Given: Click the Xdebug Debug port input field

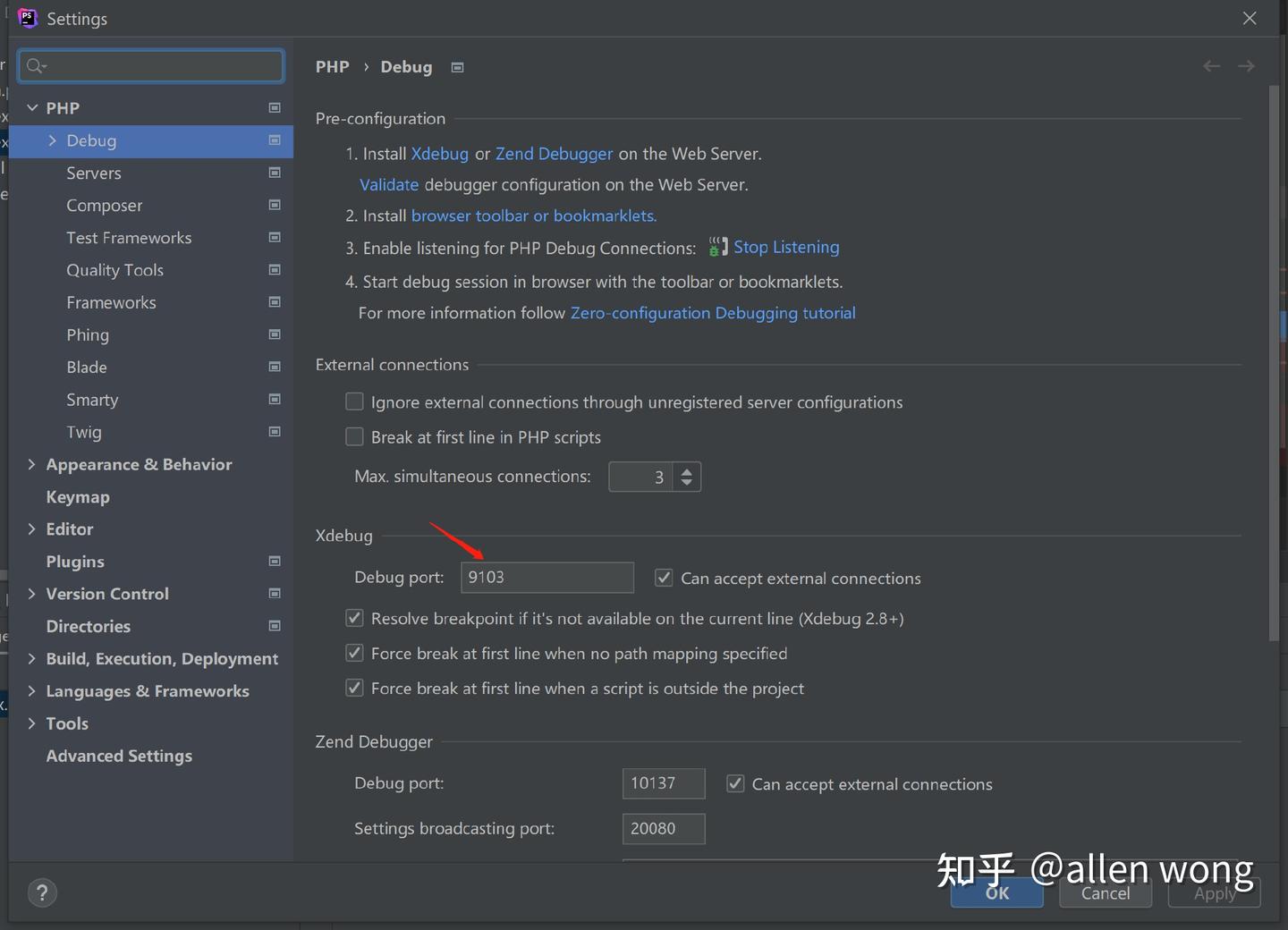Looking at the screenshot, I should tap(547, 578).
